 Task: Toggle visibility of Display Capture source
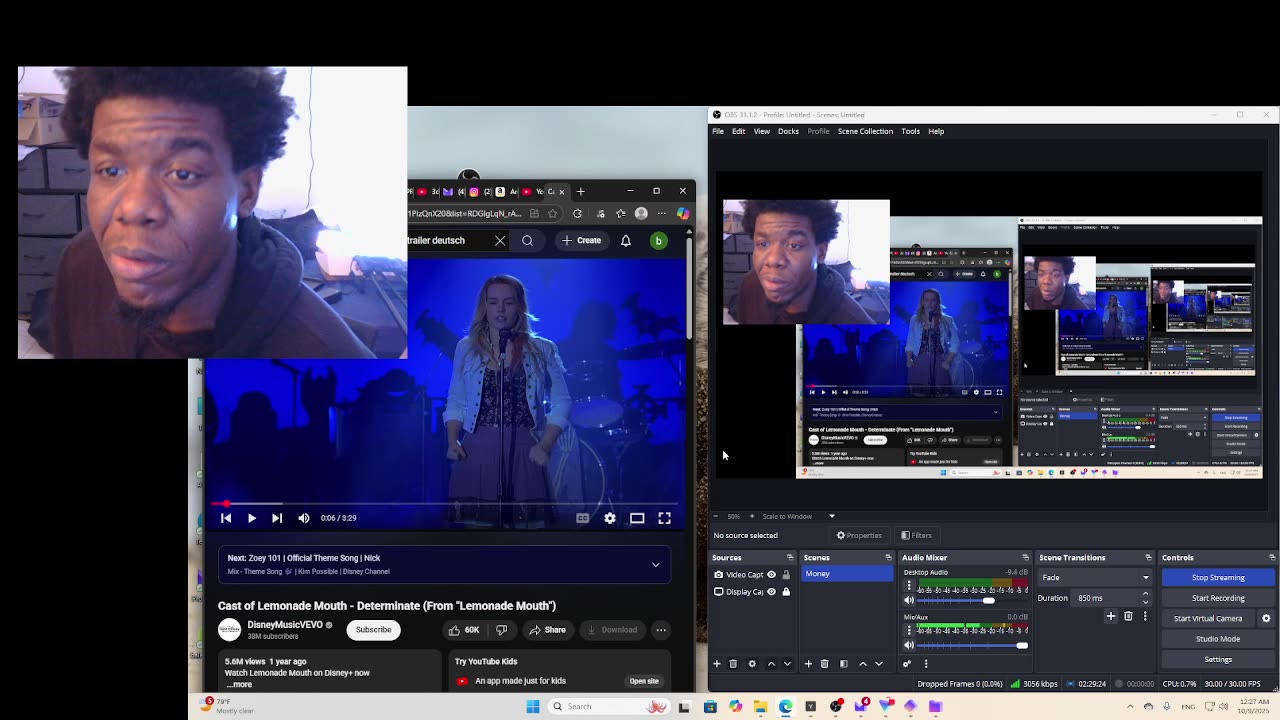click(x=771, y=592)
